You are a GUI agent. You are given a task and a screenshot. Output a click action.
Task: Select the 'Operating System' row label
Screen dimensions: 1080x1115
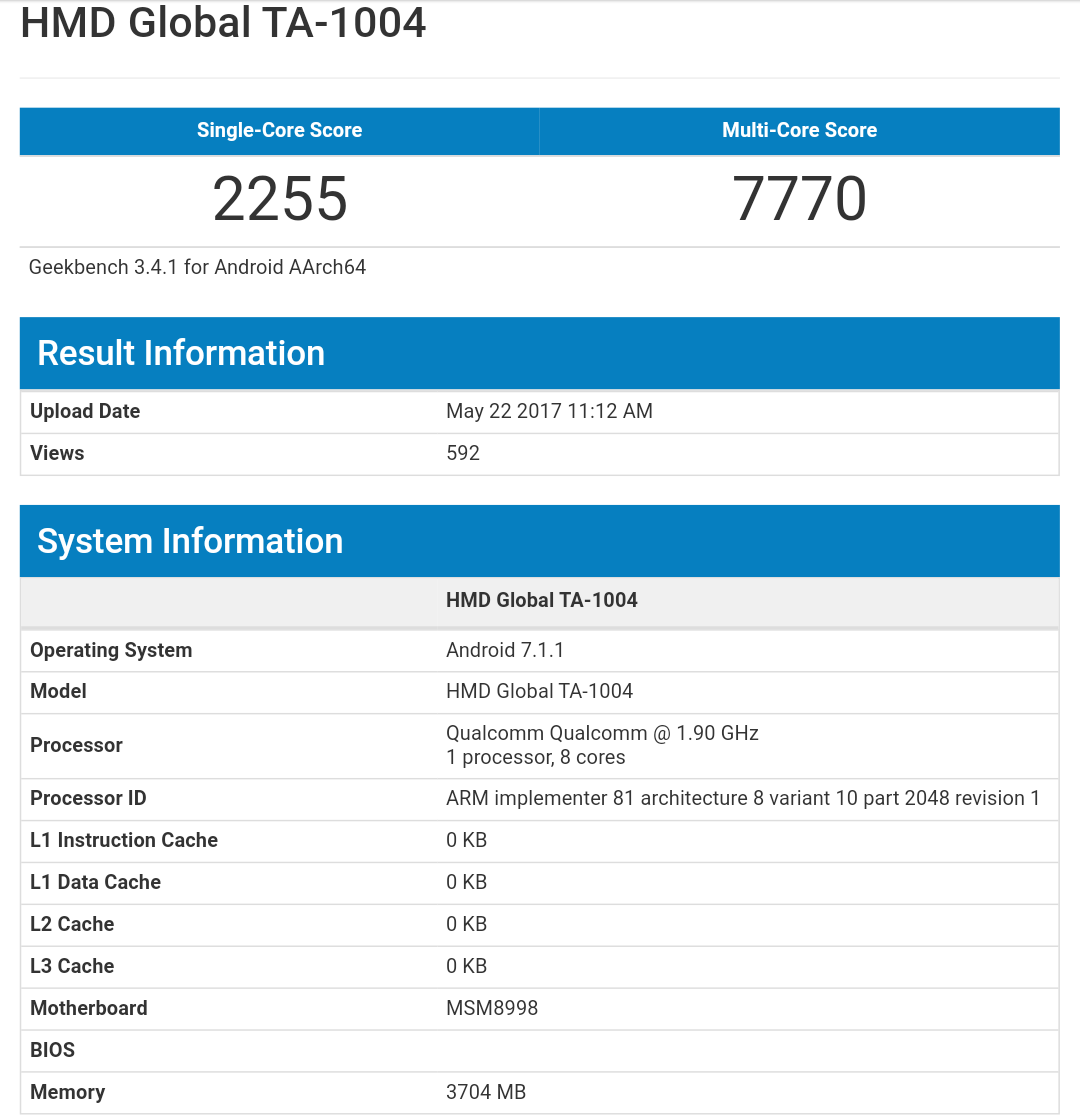click(x=111, y=650)
